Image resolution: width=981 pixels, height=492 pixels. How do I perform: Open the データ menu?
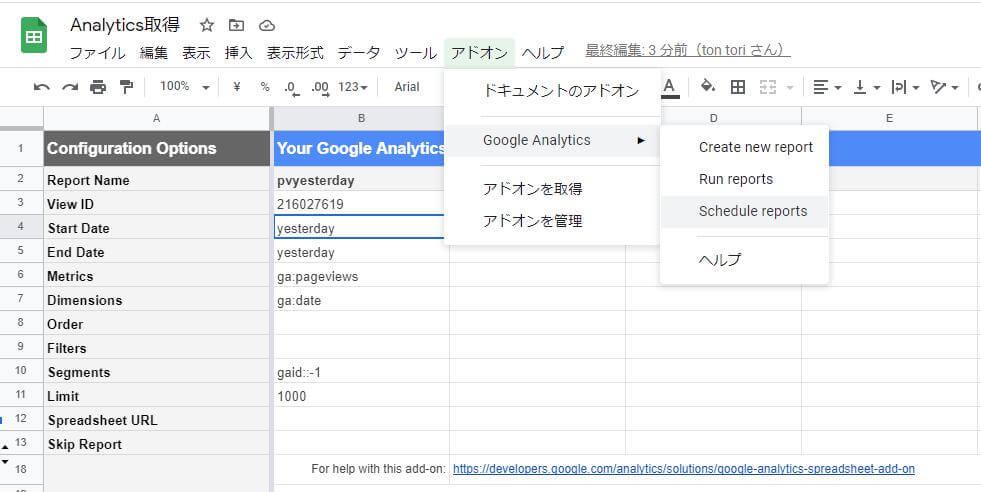pyautogui.click(x=359, y=53)
